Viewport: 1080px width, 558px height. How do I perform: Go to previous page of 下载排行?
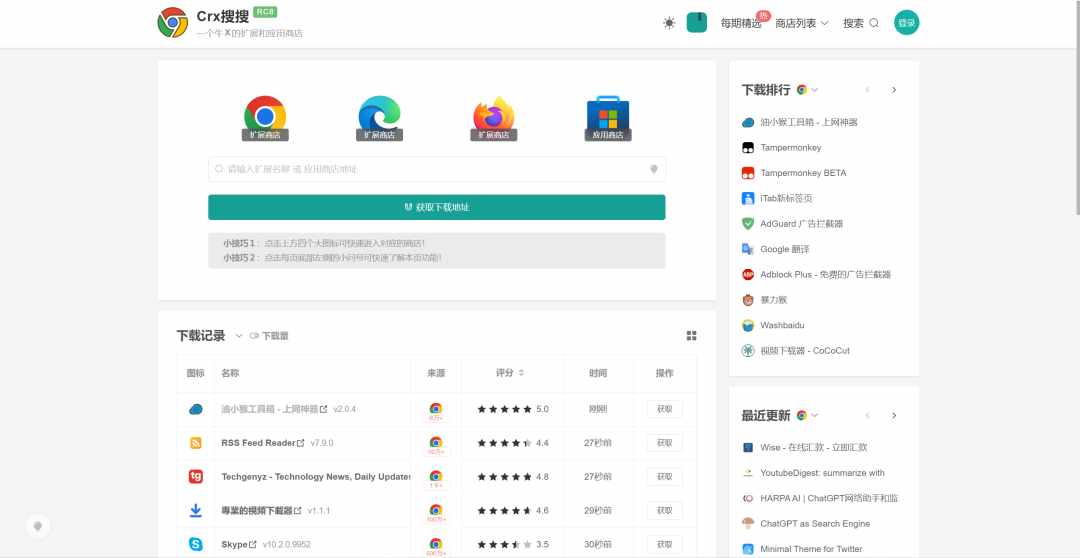(x=867, y=90)
